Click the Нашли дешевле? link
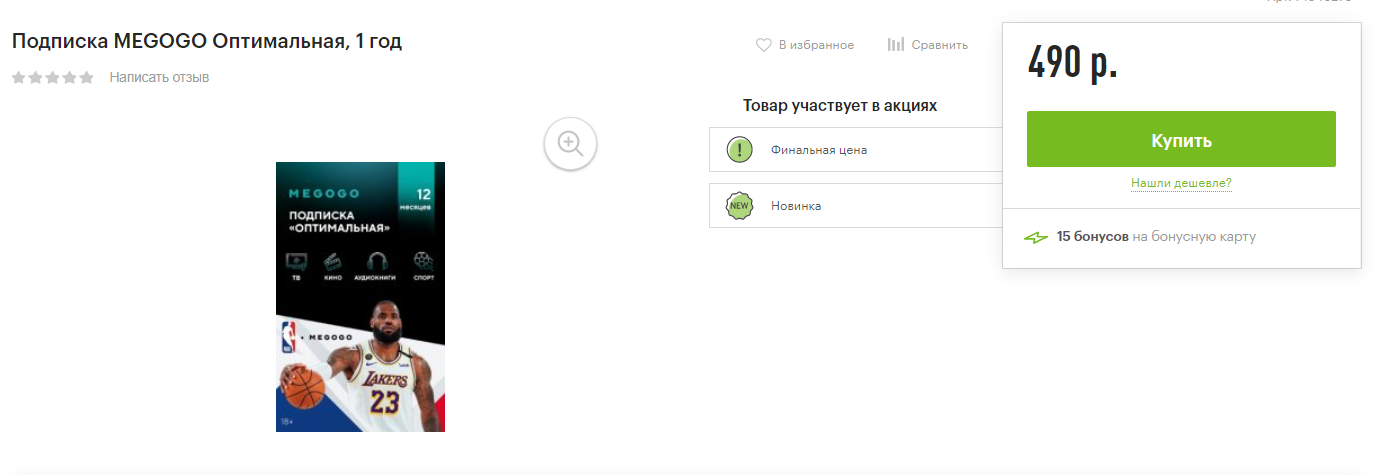The width and height of the screenshot is (1377, 475). (1181, 184)
